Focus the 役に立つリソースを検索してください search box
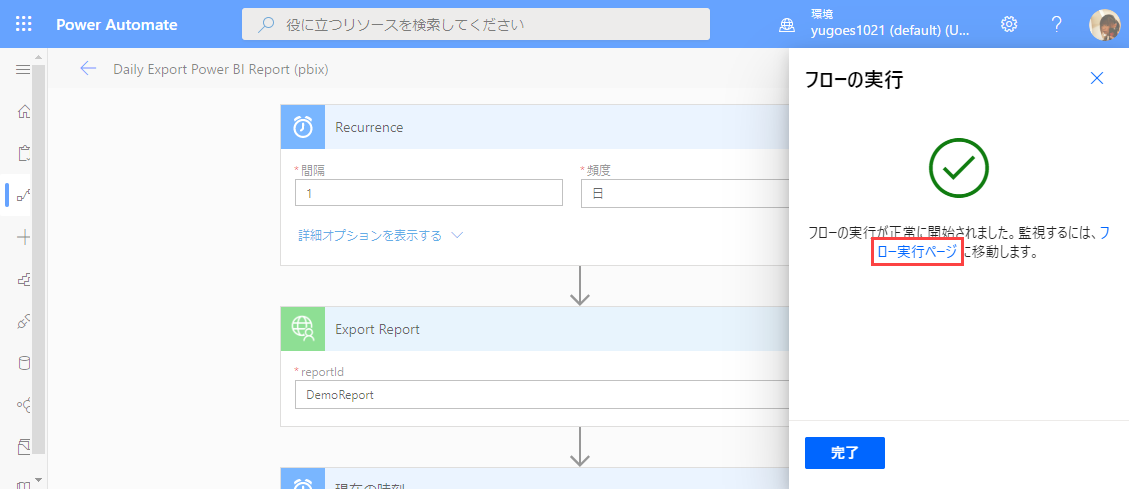The height and width of the screenshot is (489, 1129). pyautogui.click(x=476, y=24)
